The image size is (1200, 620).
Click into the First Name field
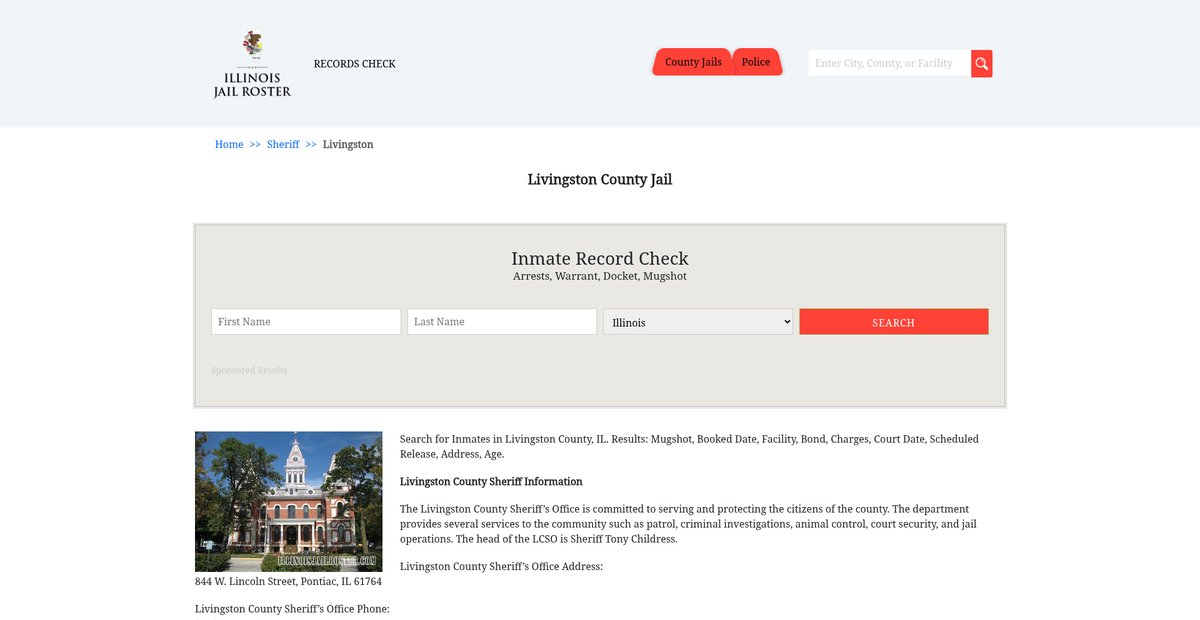click(x=306, y=322)
